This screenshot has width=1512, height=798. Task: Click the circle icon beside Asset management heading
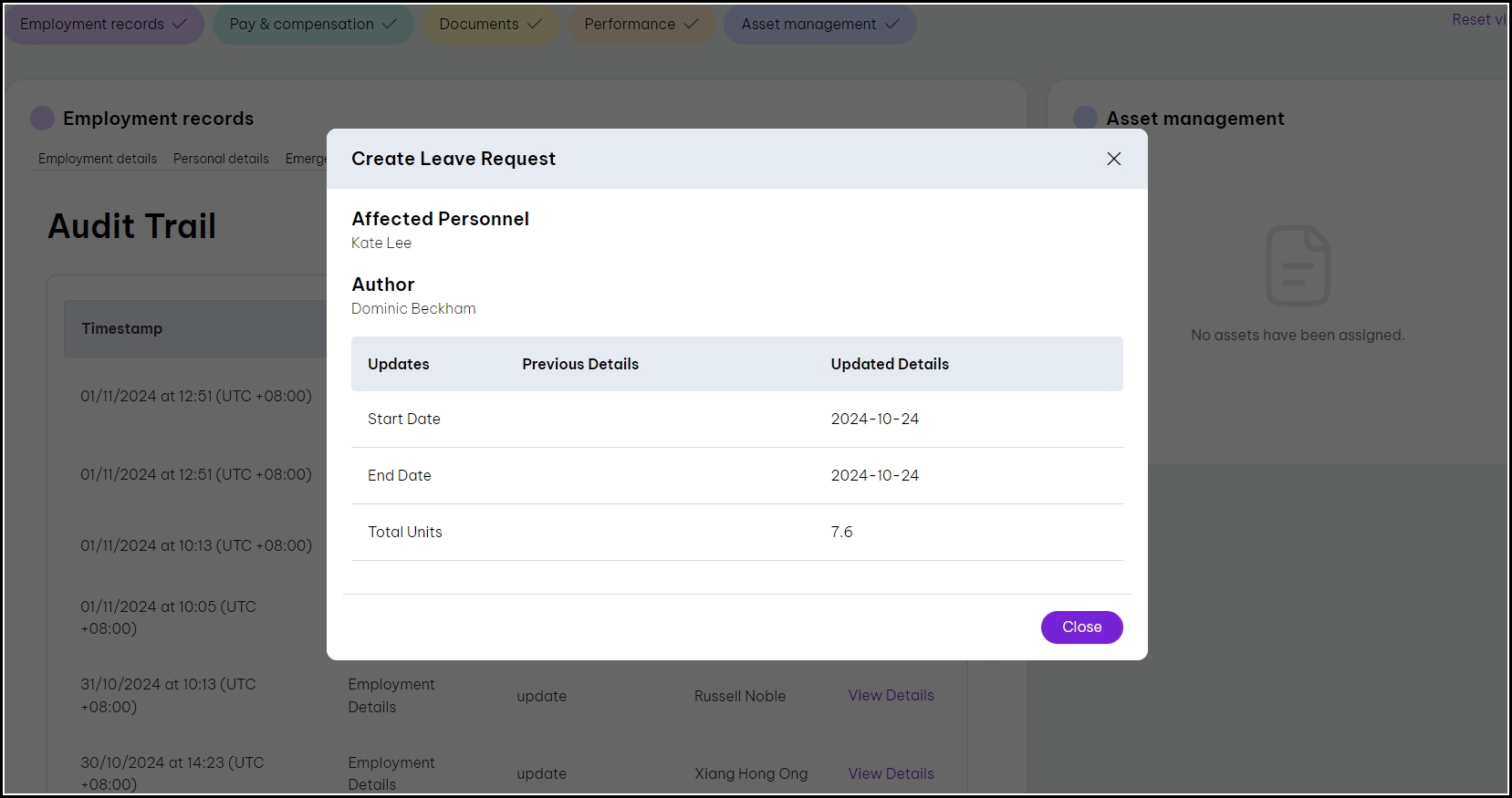pyautogui.click(x=1085, y=119)
